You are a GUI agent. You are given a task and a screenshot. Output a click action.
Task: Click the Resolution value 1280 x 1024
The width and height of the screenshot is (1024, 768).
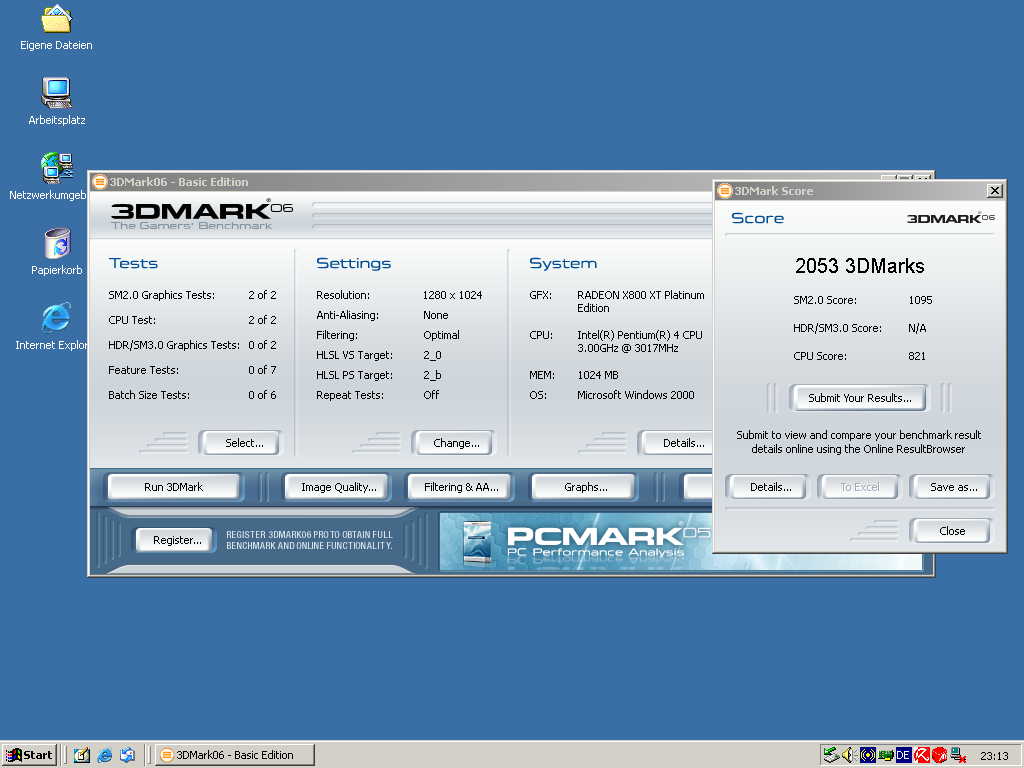click(452, 295)
